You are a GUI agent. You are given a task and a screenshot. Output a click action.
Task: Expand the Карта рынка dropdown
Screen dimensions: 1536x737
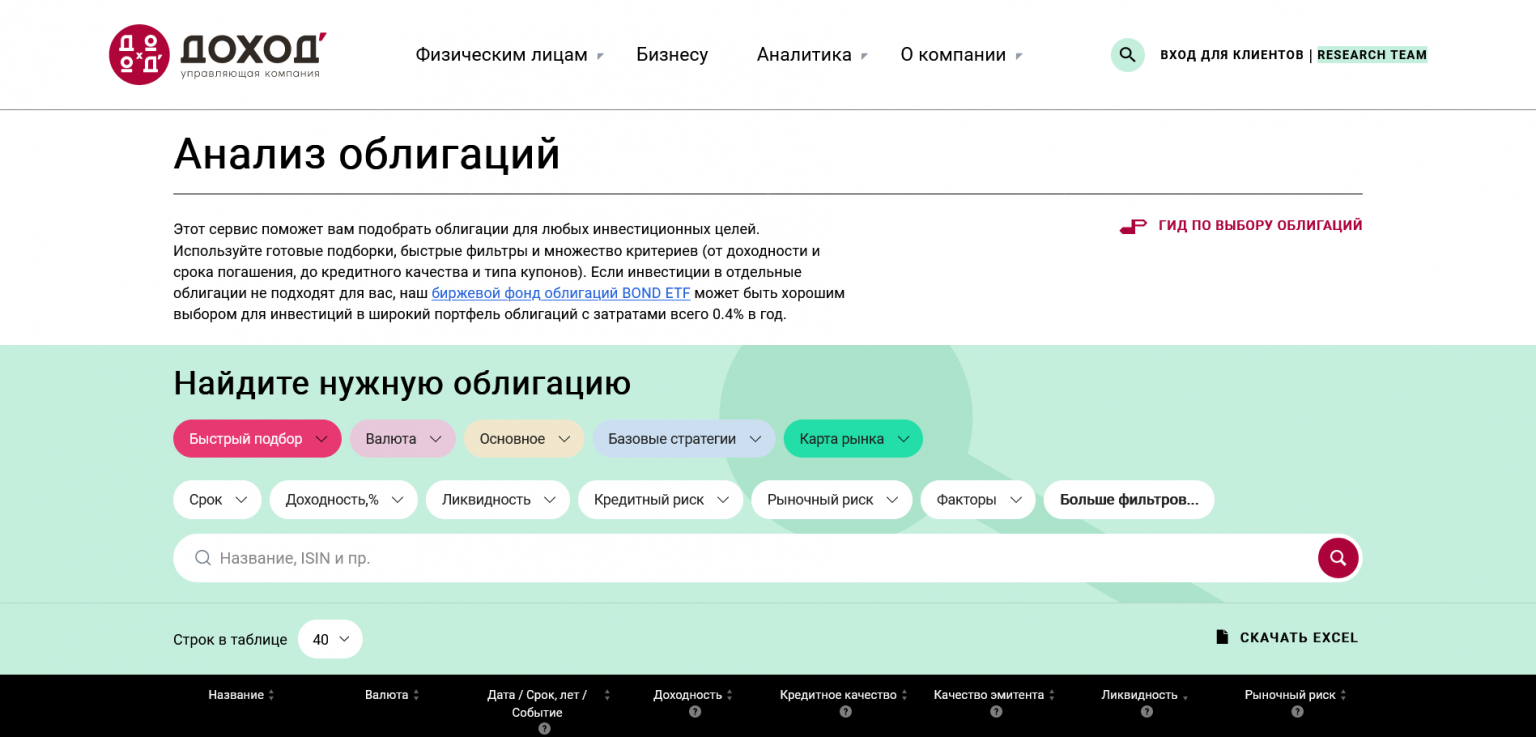852,439
